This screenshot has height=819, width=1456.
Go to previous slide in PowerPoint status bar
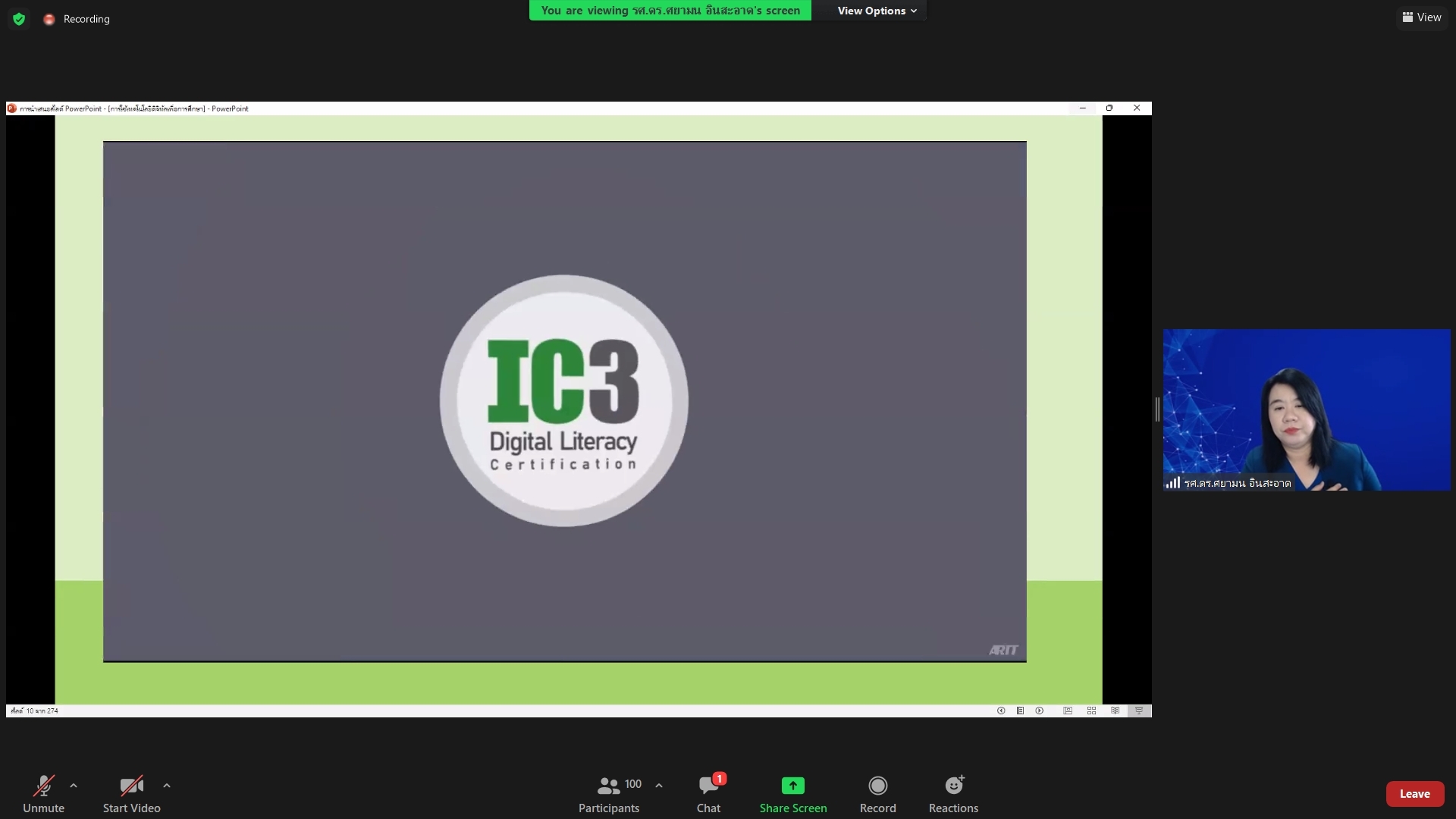click(1001, 711)
